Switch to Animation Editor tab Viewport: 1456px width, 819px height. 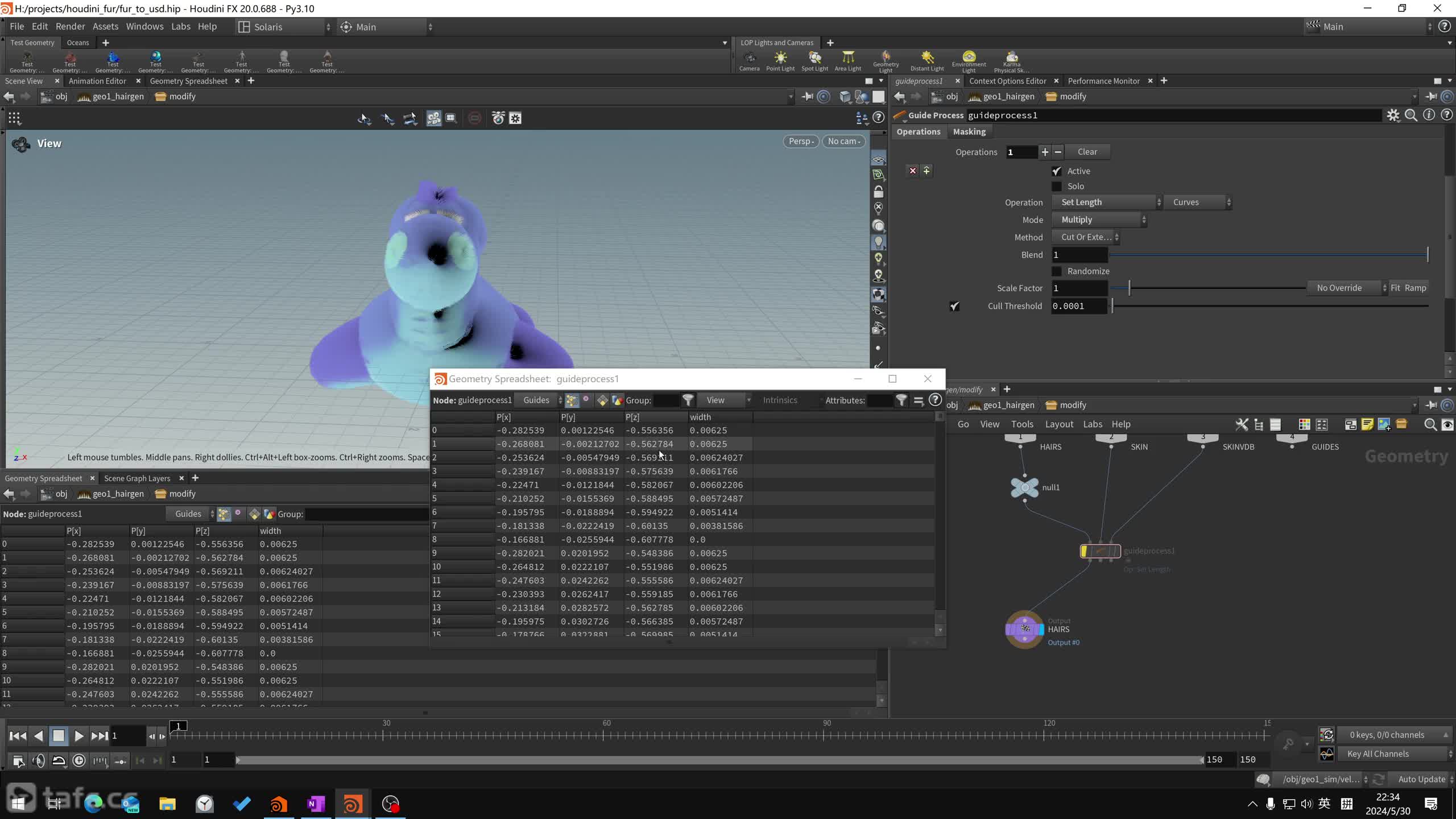pyautogui.click(x=97, y=81)
